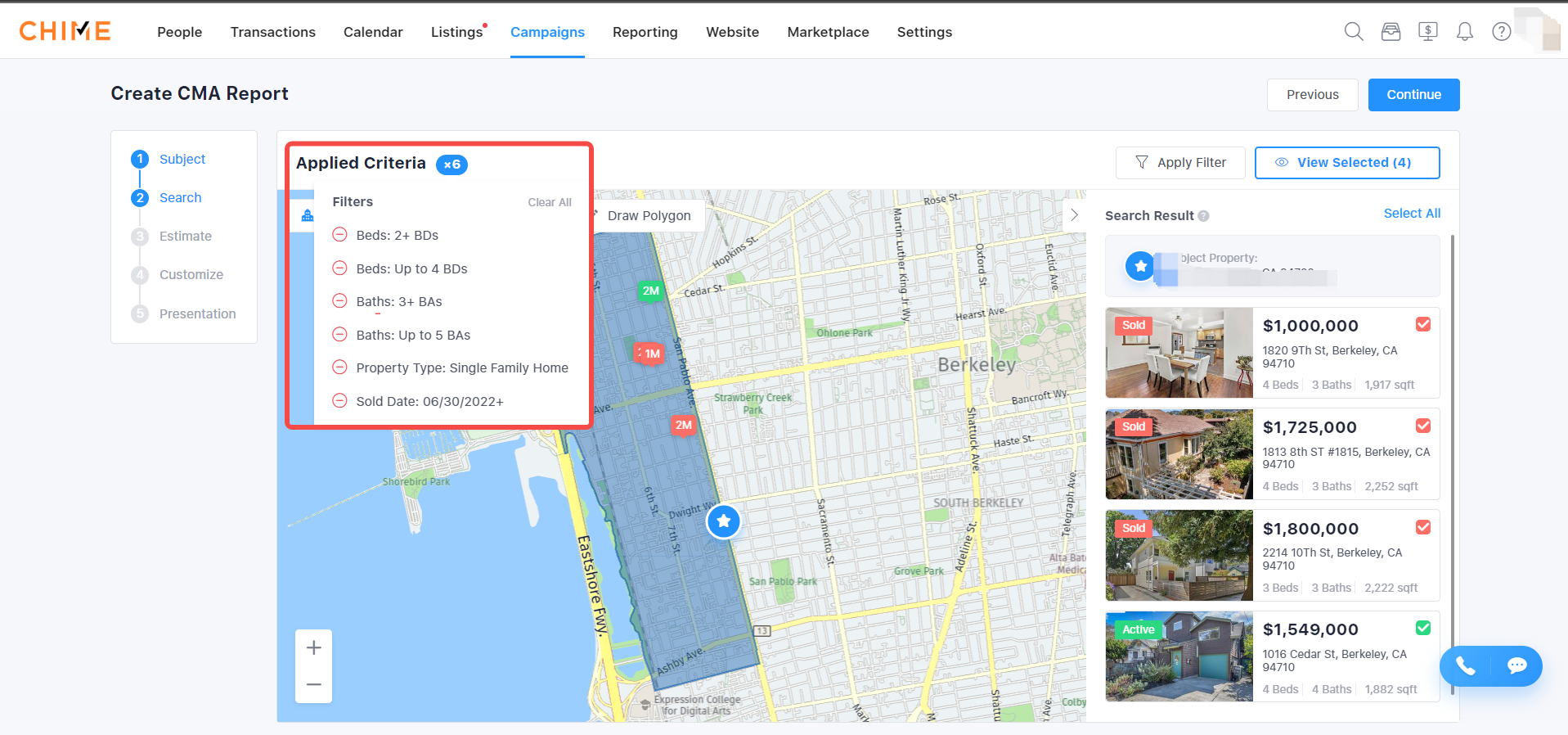Remove the Sold Date filter
Viewport: 1568px width, 735px height.
(x=339, y=401)
